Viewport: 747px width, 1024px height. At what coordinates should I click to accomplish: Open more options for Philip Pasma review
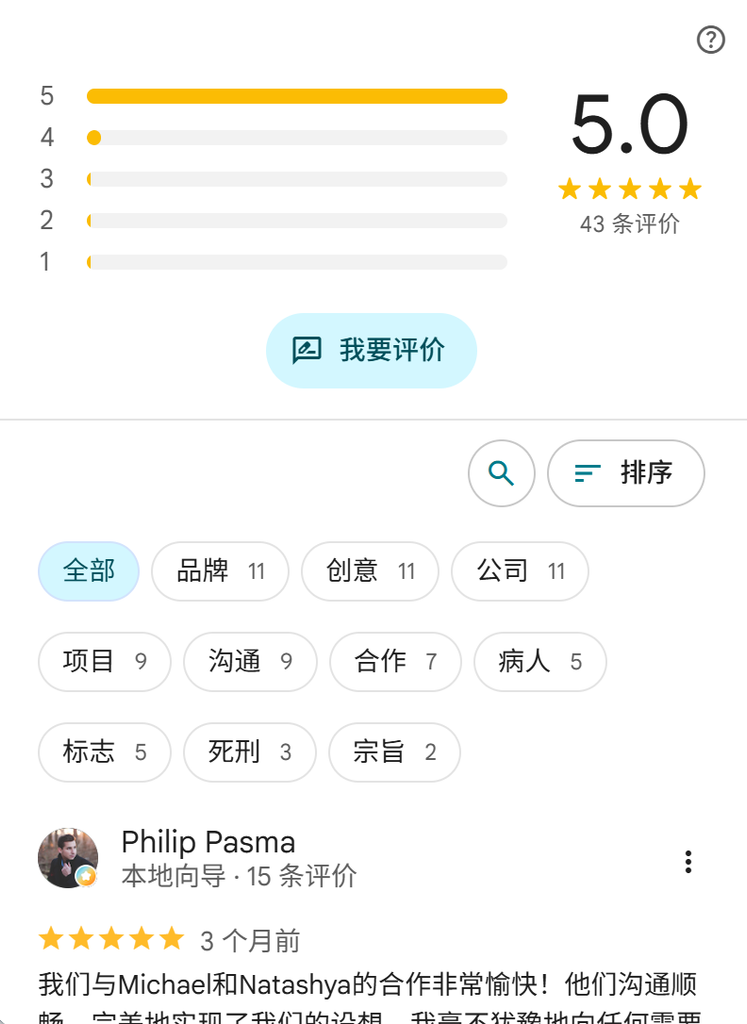click(688, 861)
